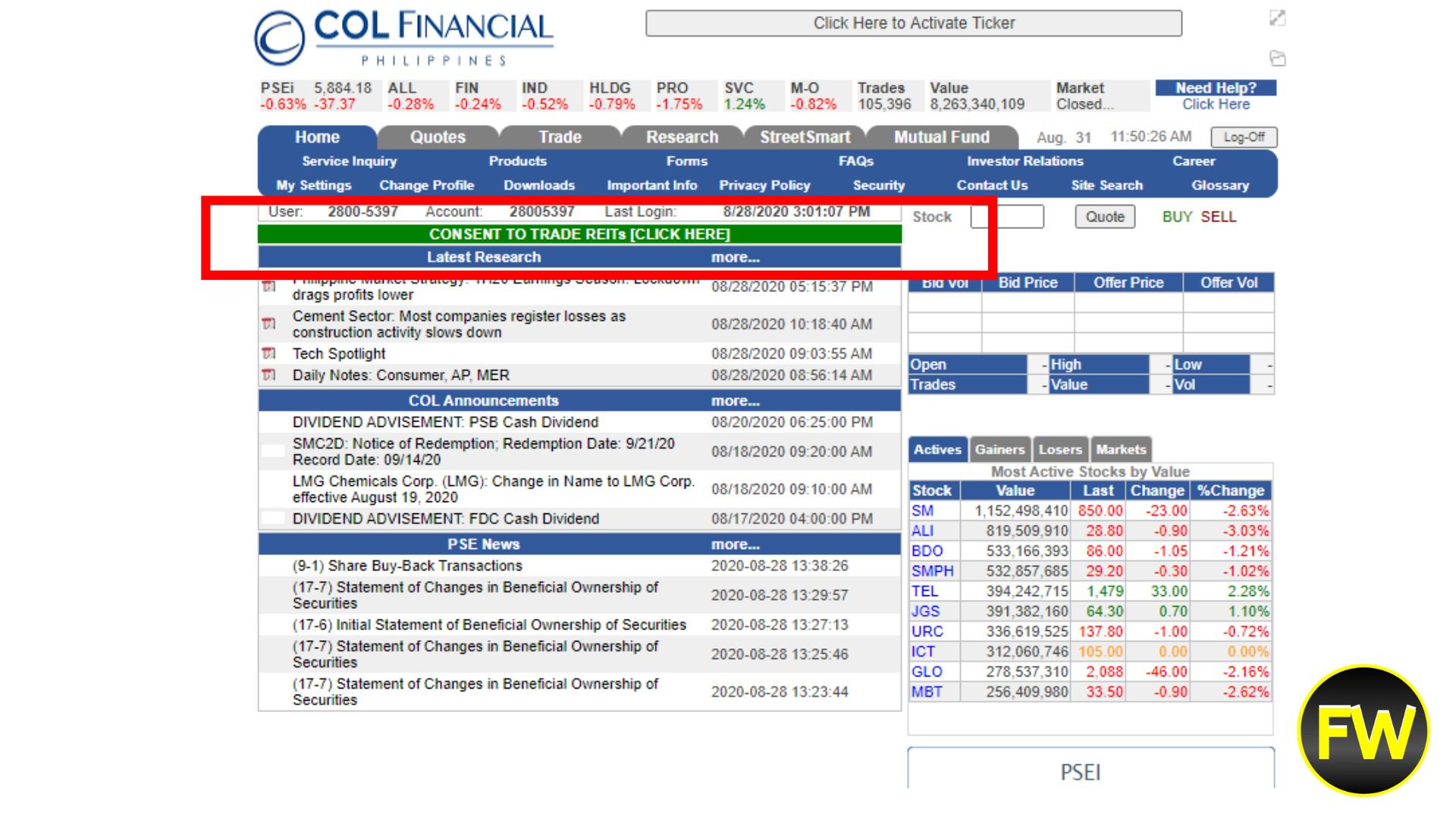1456x819 pixels.
Task: Select the Actives tab
Action: (937, 450)
